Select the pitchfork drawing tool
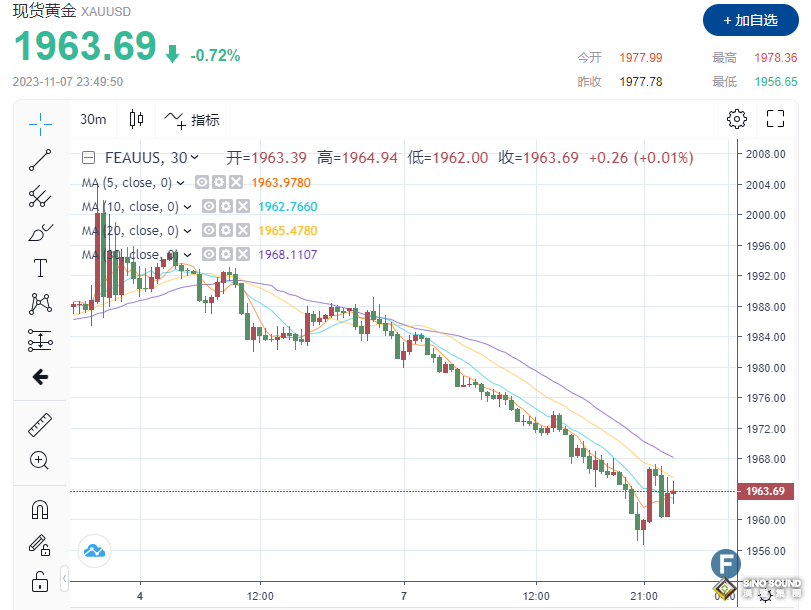The width and height of the screenshot is (811, 610). click(x=40, y=196)
